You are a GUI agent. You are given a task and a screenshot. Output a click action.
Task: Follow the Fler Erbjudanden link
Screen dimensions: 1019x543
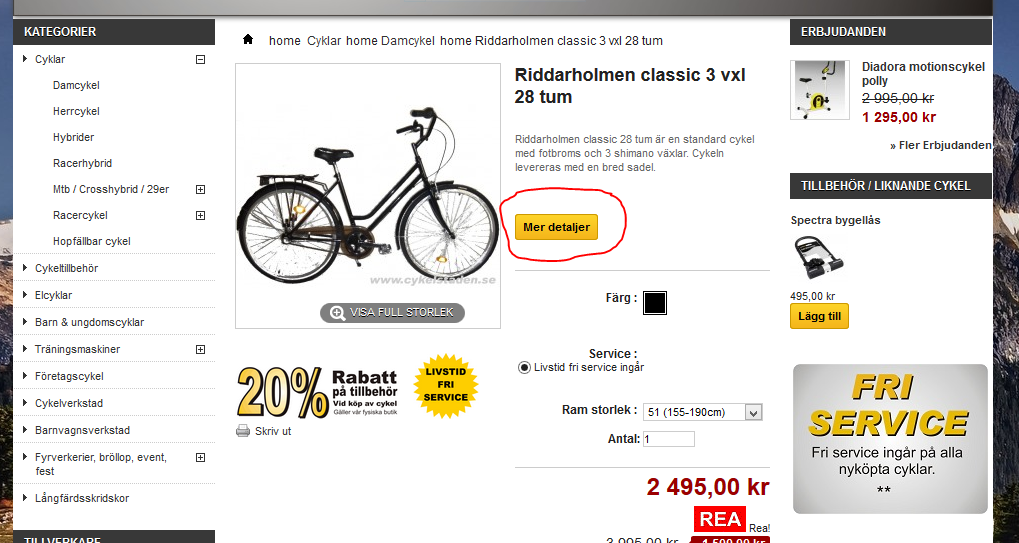click(x=940, y=145)
